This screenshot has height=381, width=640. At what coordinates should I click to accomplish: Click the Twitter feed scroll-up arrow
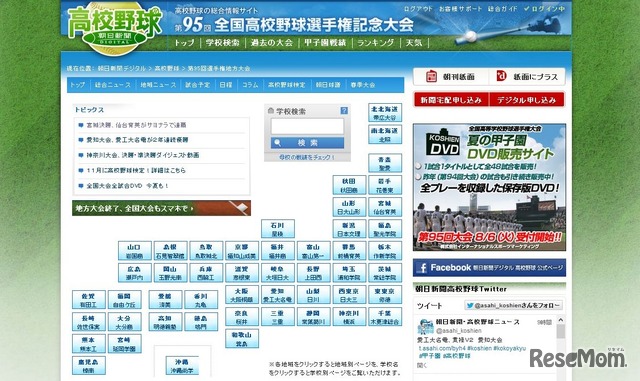tap(561, 321)
